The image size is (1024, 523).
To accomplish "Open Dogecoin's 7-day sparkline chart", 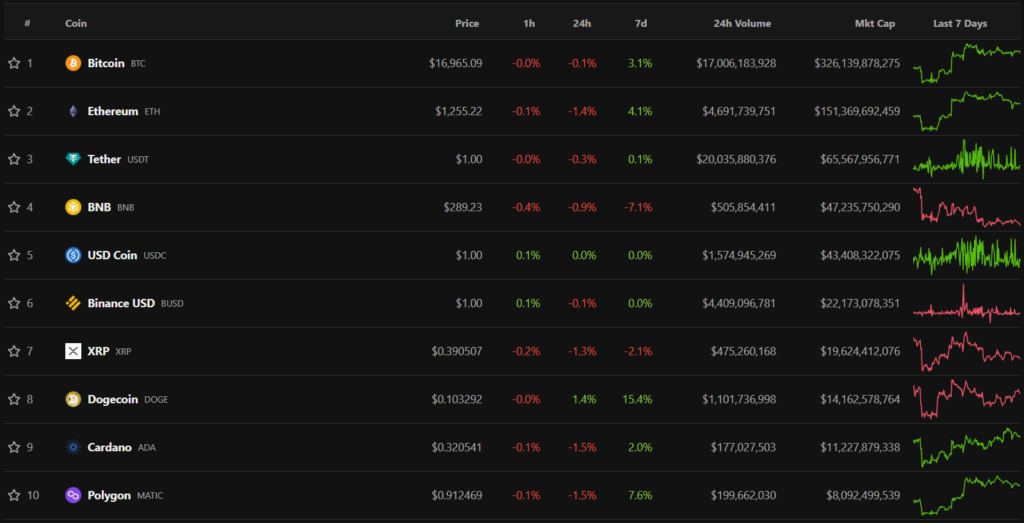I will (967, 400).
